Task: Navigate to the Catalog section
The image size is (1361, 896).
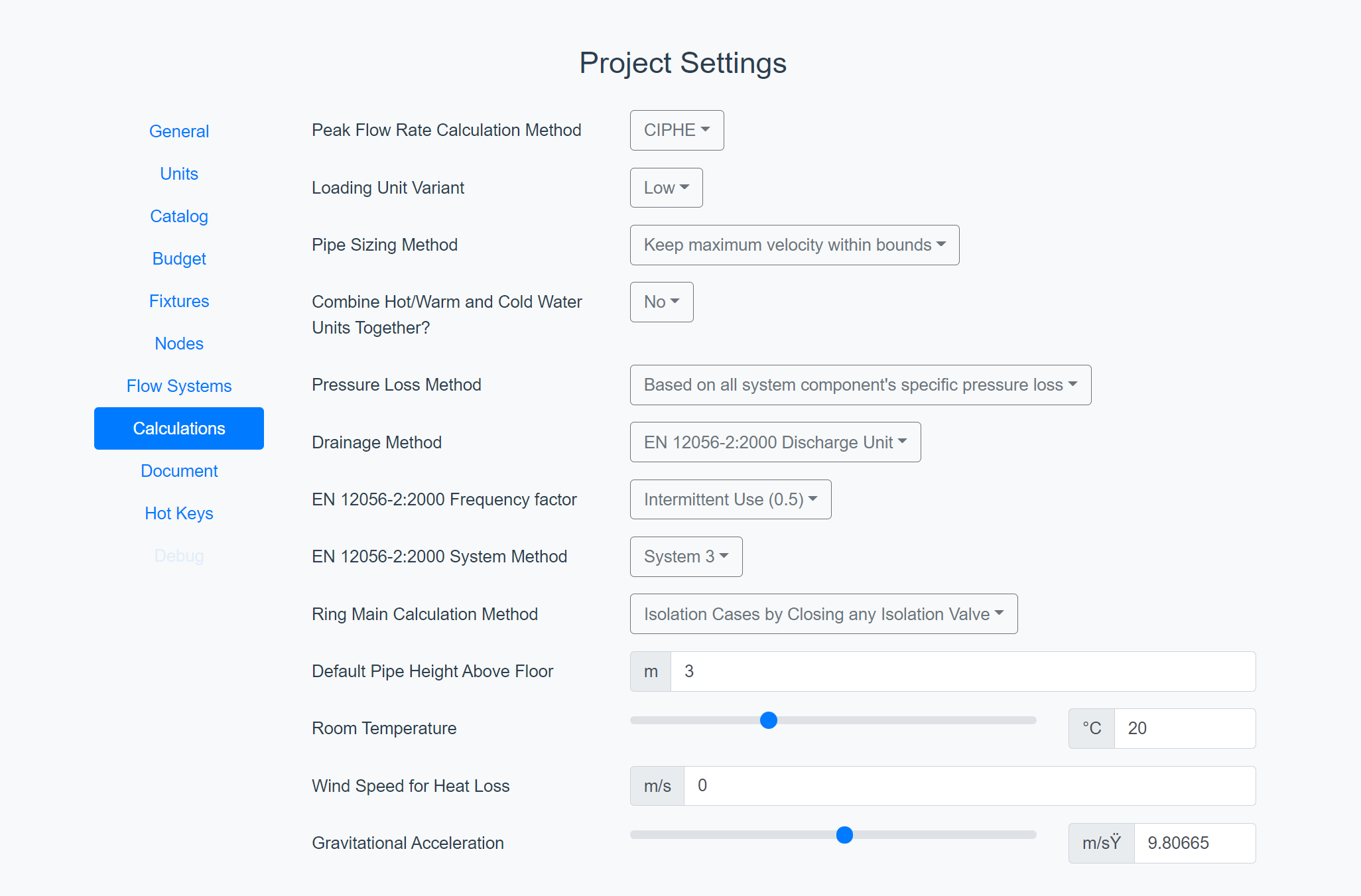Action: click(x=178, y=216)
